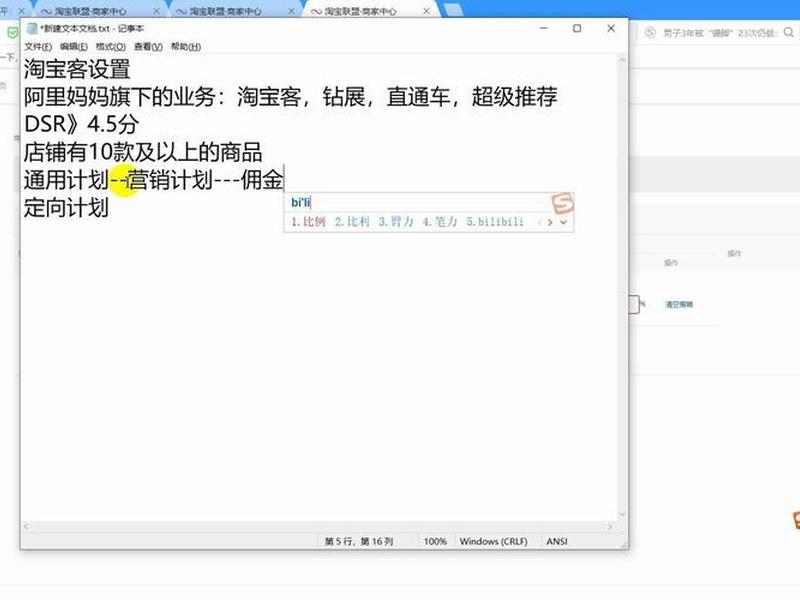Click the 阿里妈妈旗下的业务 text line

pos(291,97)
